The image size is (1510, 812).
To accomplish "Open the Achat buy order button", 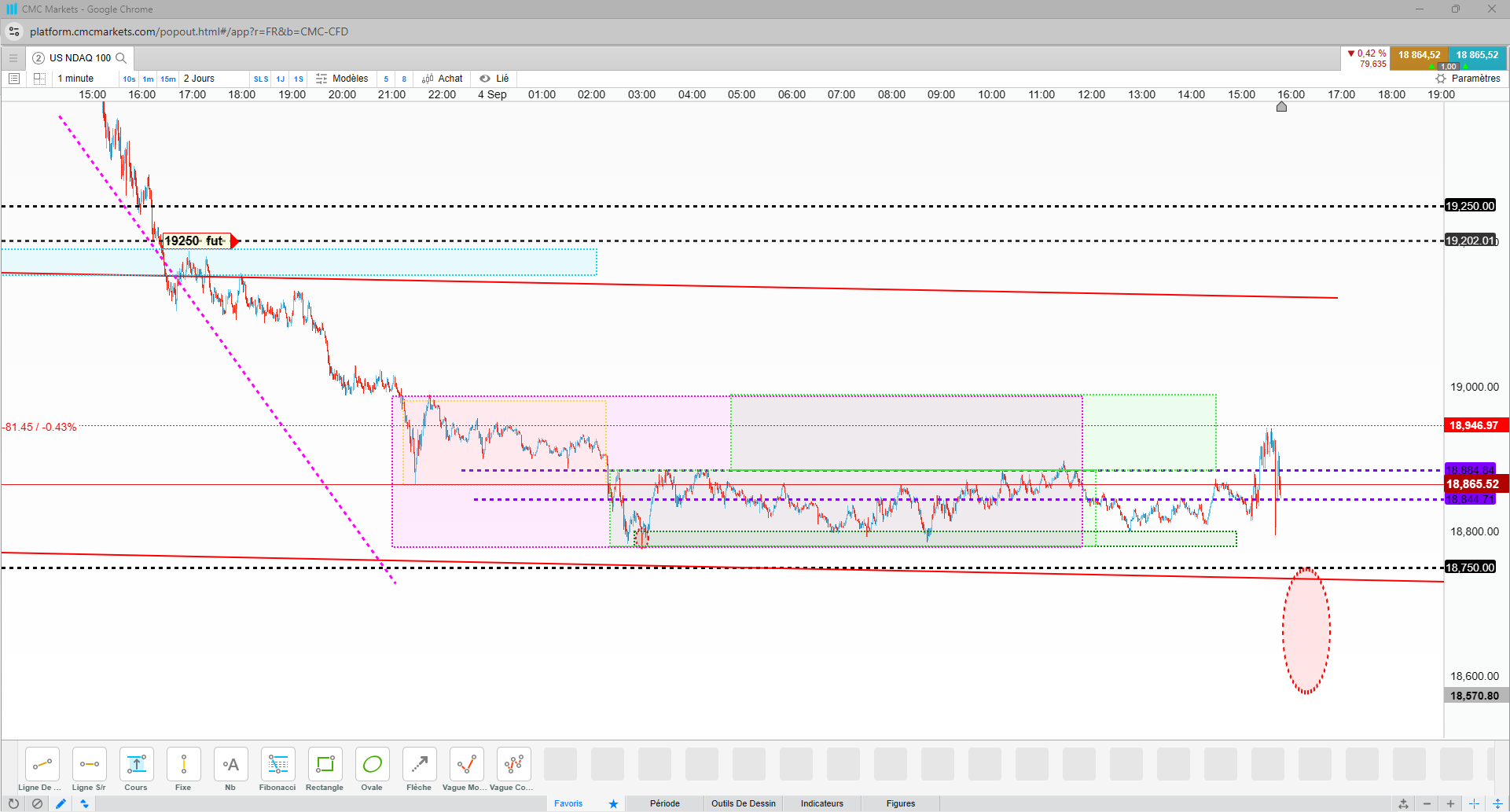I will [443, 79].
